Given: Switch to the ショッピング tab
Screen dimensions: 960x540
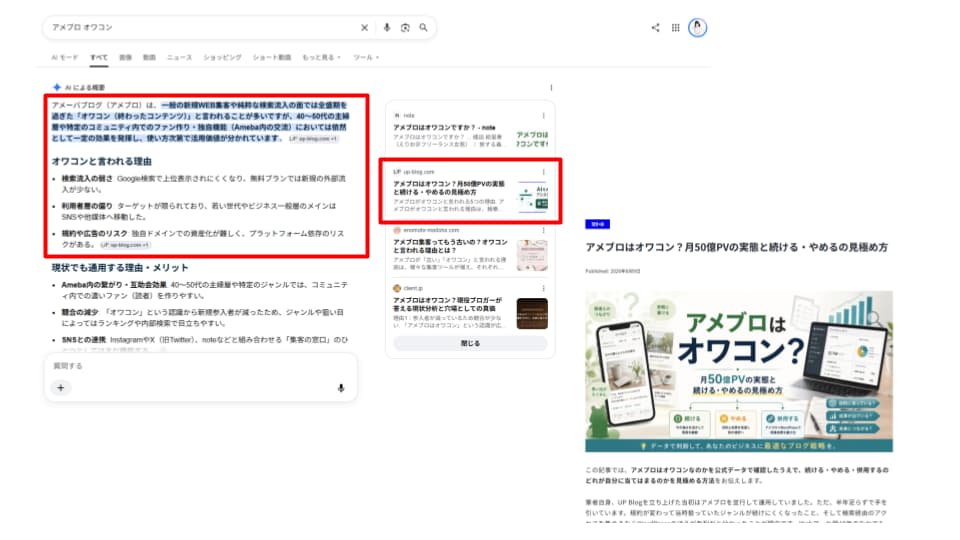Looking at the screenshot, I should [222, 58].
